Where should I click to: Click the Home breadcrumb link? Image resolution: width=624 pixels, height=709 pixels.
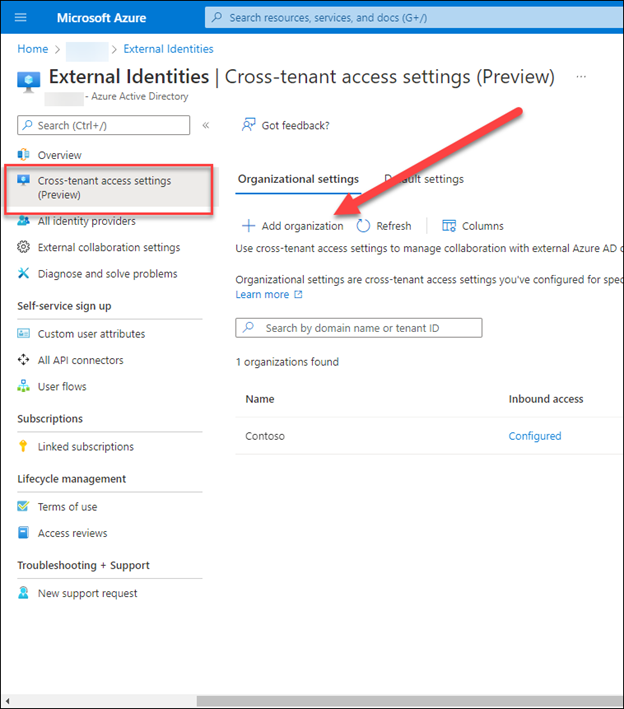coord(33,49)
